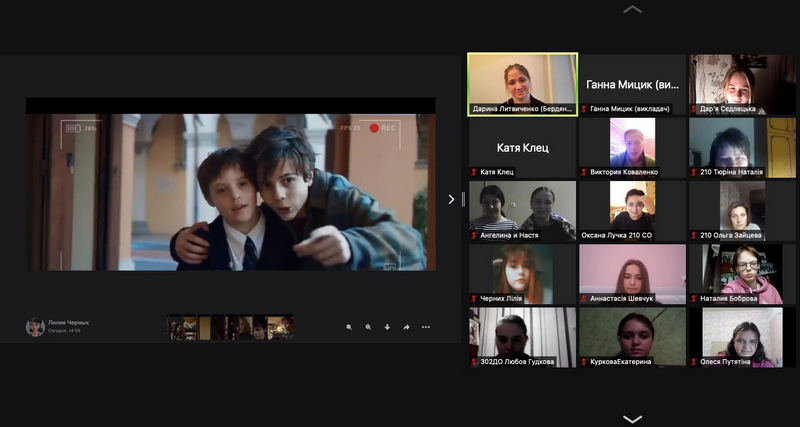Download the image with the arrow icon
Viewport: 800px width, 427px height.
pos(387,327)
